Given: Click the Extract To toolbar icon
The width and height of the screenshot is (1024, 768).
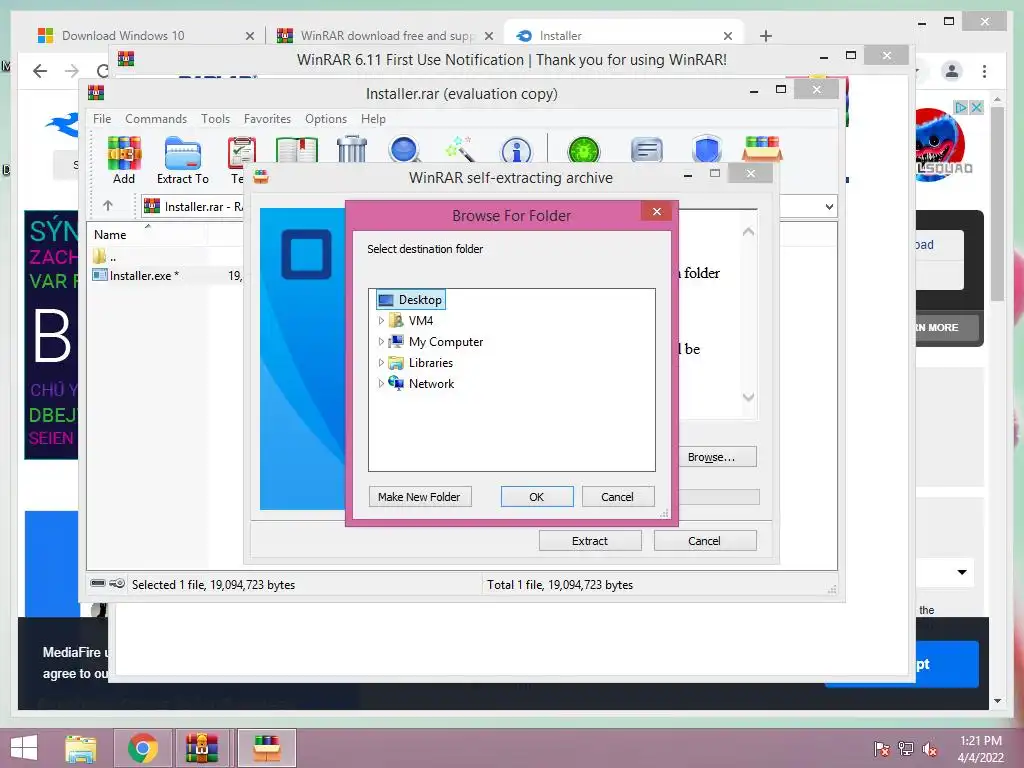Looking at the screenshot, I should pyautogui.click(x=183, y=161).
